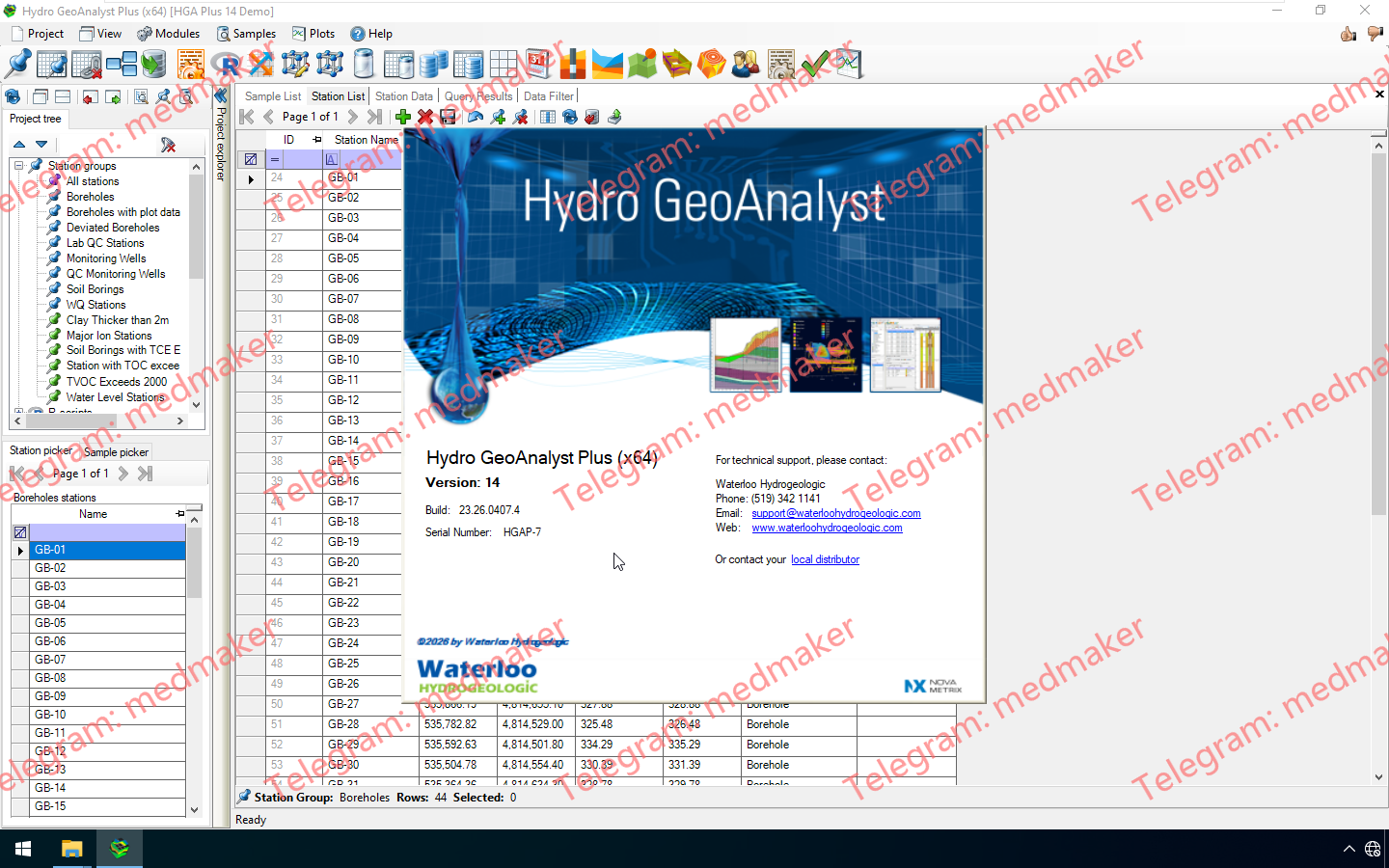Image resolution: width=1389 pixels, height=868 pixels.
Task: Open the 'A' filter operator for Station Name
Action: (331, 159)
